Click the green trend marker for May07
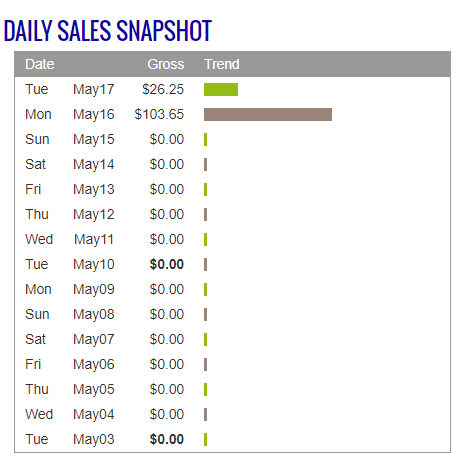 [206, 339]
